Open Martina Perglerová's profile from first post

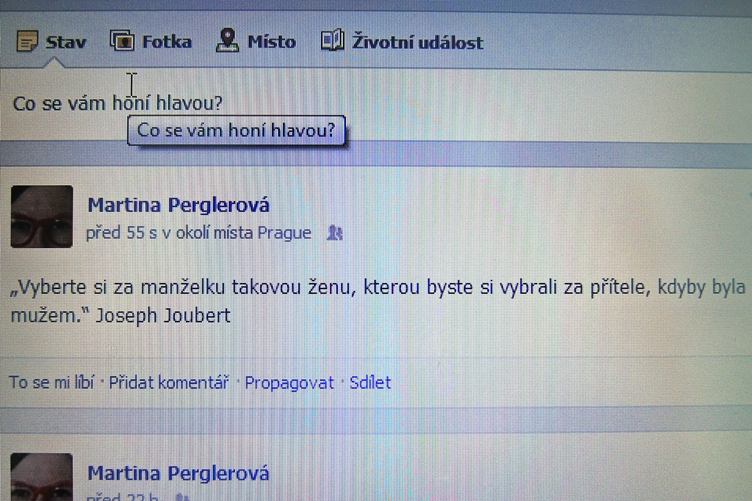pos(178,205)
